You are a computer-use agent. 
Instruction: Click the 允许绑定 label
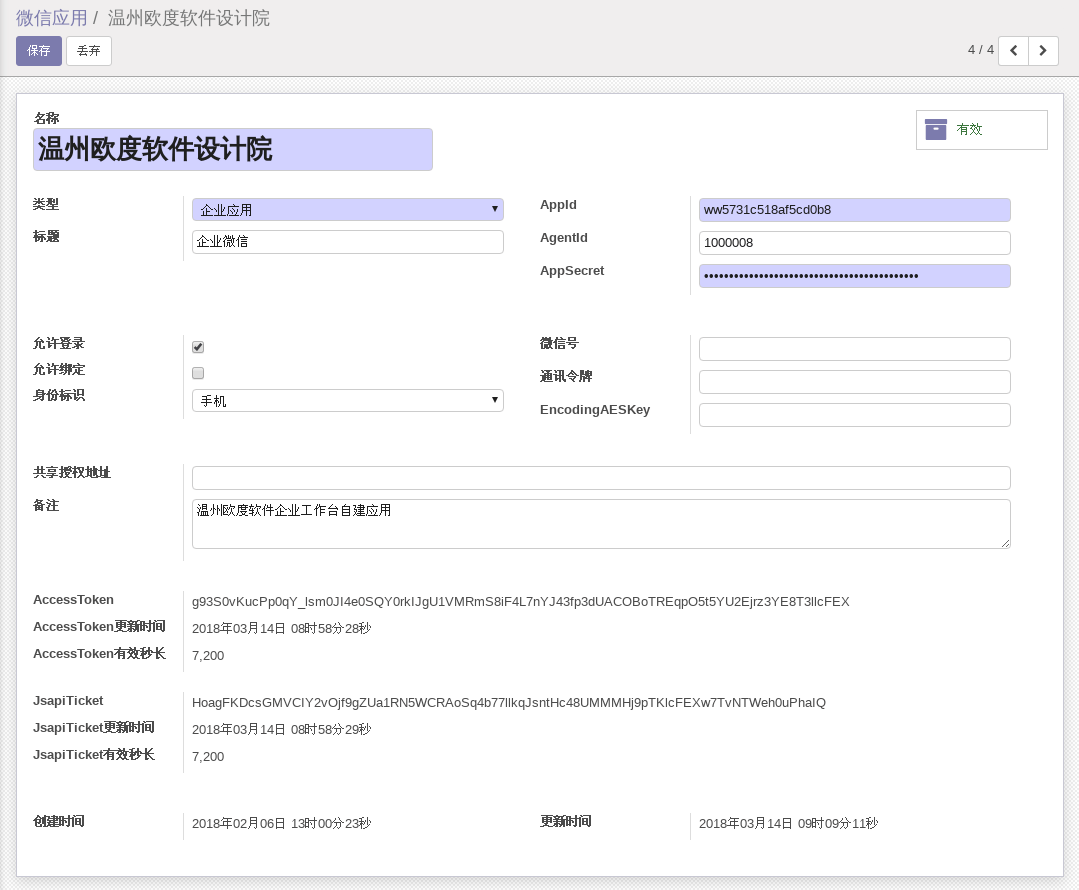pos(59,370)
